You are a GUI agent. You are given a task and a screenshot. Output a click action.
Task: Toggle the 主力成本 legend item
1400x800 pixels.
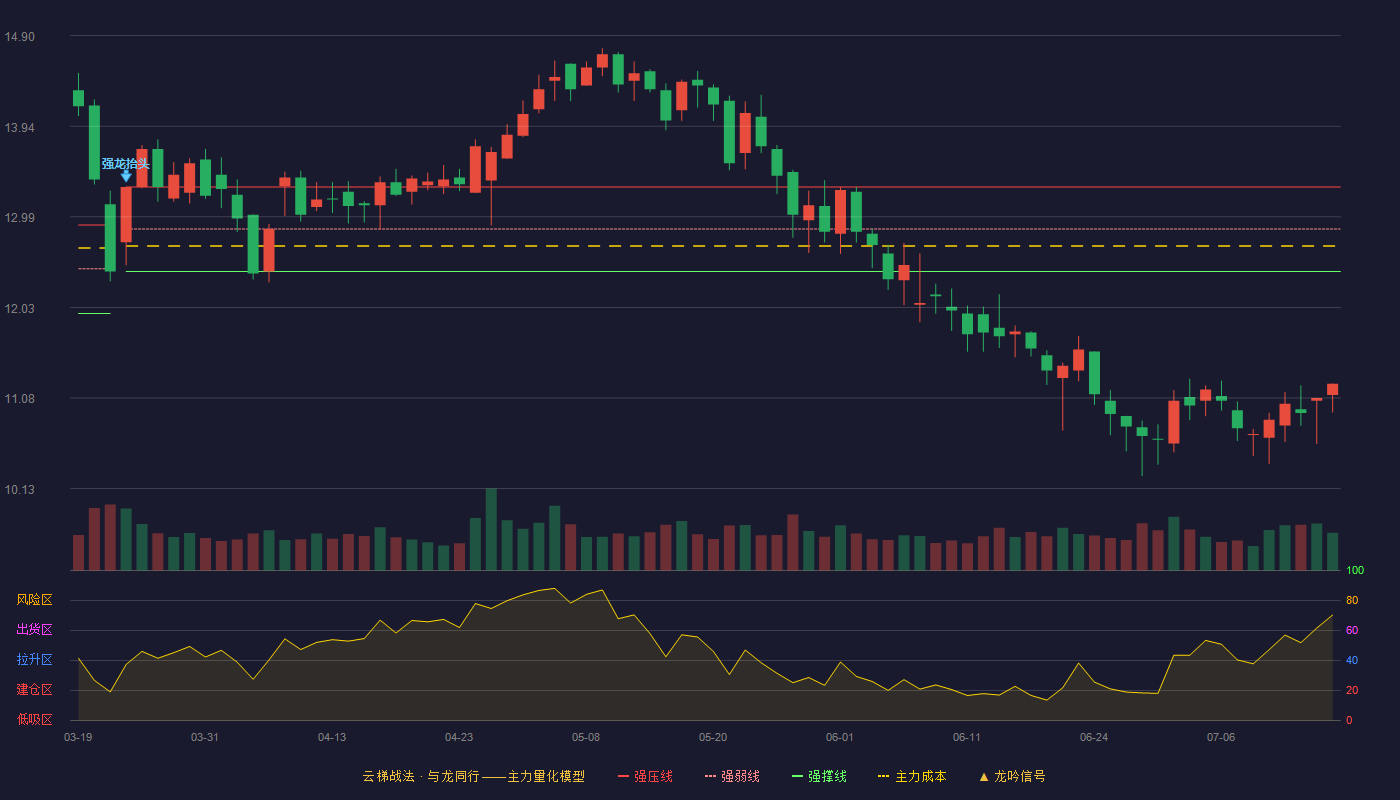(912, 776)
